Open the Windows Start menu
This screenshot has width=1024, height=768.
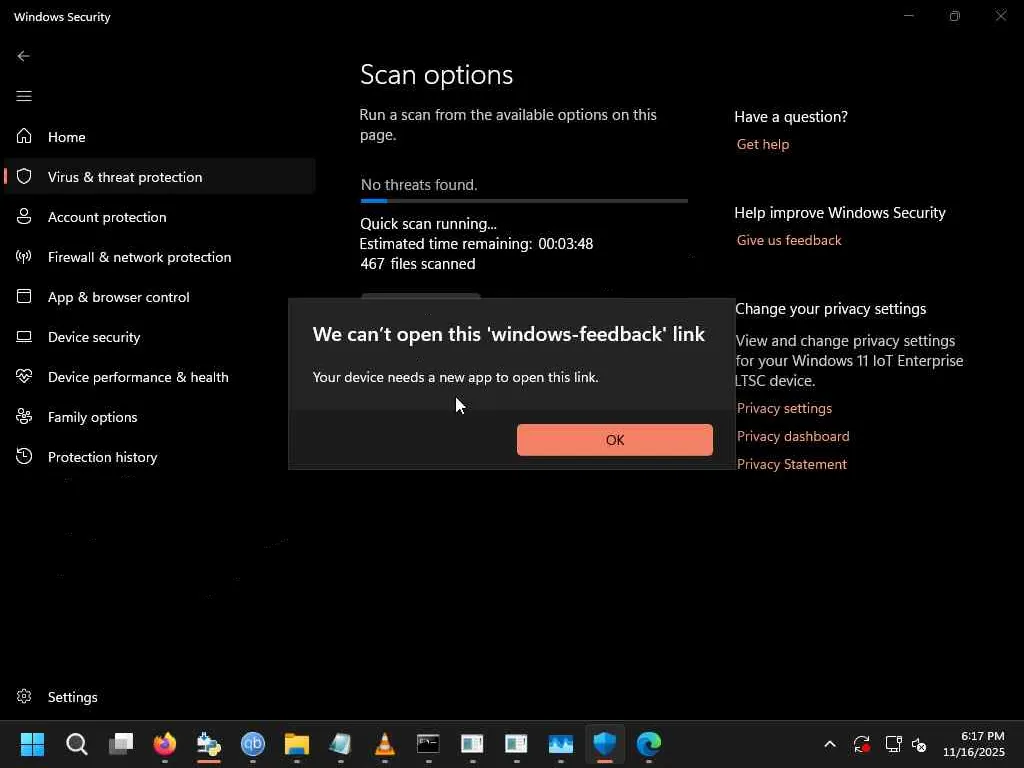(32, 743)
